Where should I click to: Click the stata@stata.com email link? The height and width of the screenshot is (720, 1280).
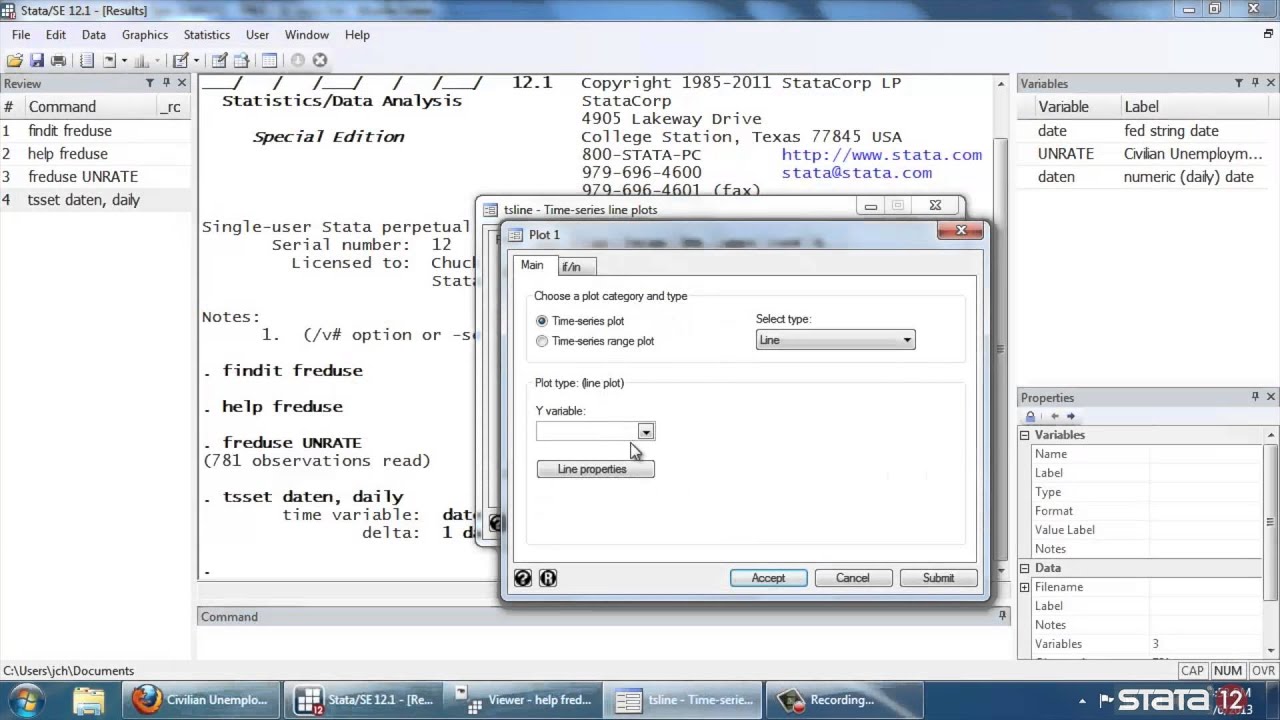(857, 172)
